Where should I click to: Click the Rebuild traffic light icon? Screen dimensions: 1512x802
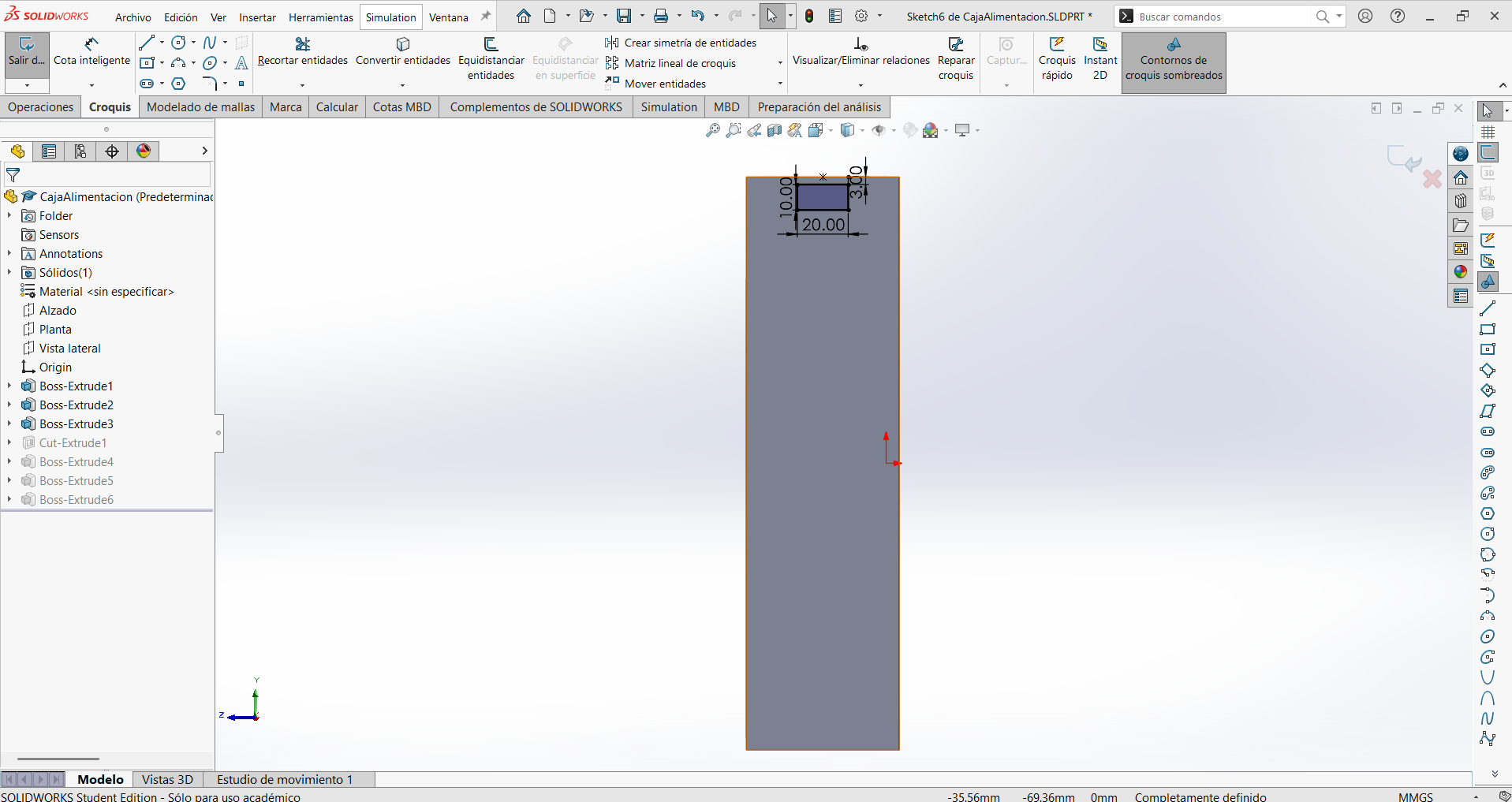pyautogui.click(x=809, y=16)
